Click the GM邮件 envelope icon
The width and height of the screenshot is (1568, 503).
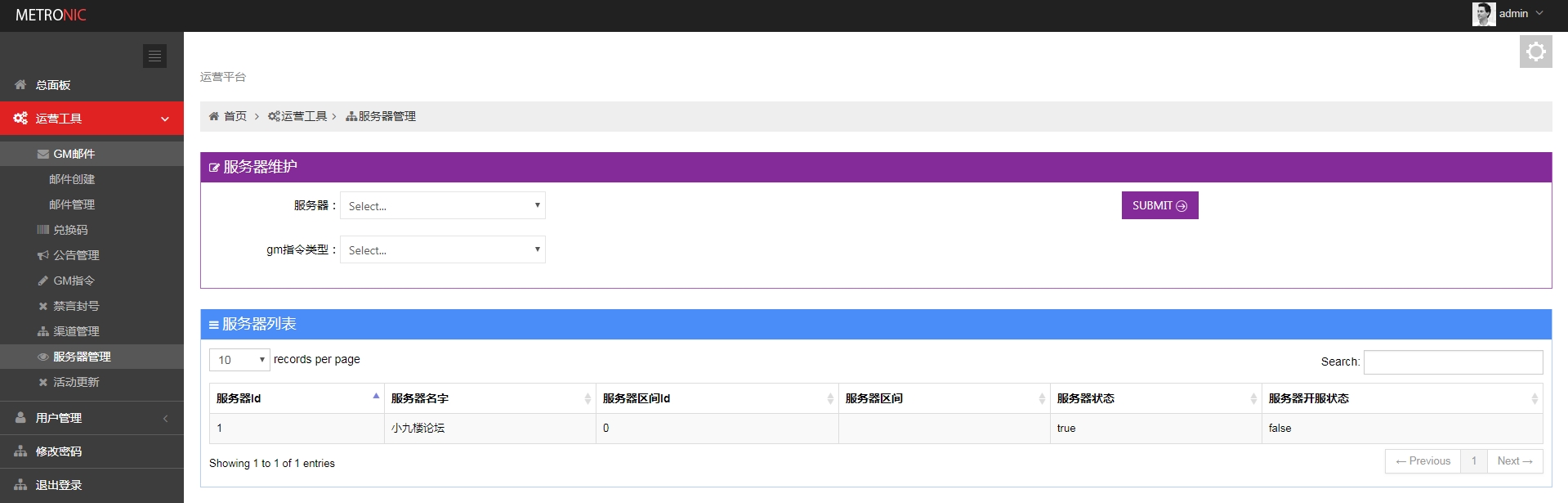click(x=42, y=154)
